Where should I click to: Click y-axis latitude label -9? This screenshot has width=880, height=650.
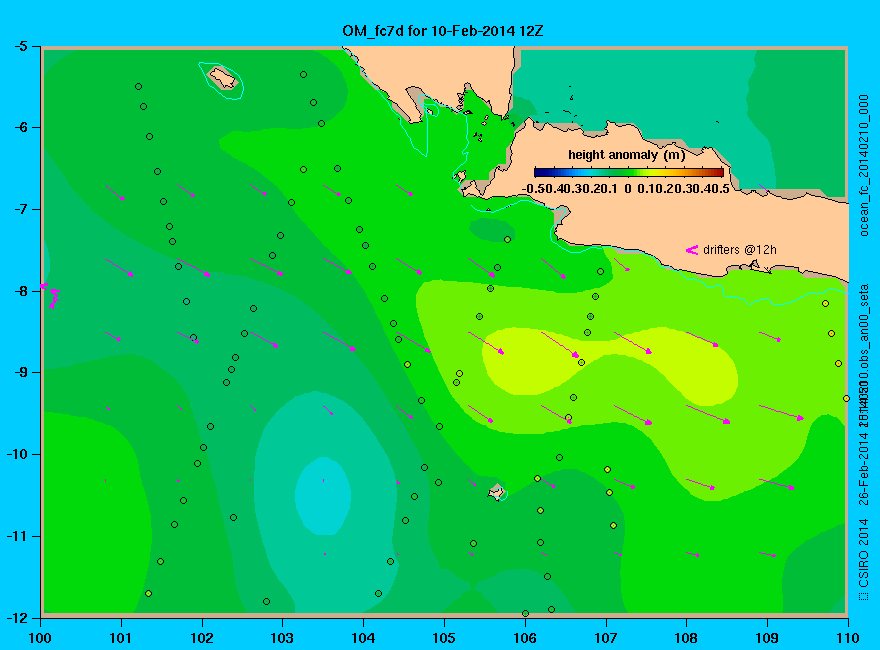coord(20,372)
